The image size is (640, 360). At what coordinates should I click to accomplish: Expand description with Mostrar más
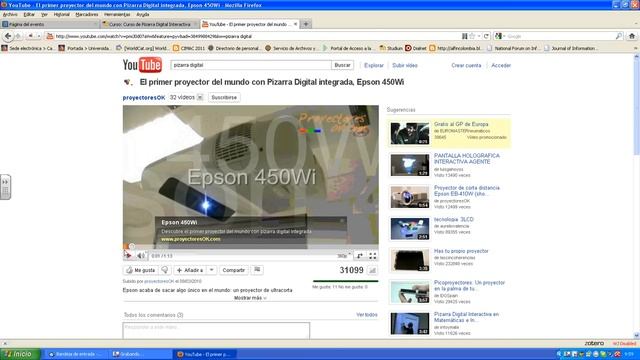click(x=250, y=298)
